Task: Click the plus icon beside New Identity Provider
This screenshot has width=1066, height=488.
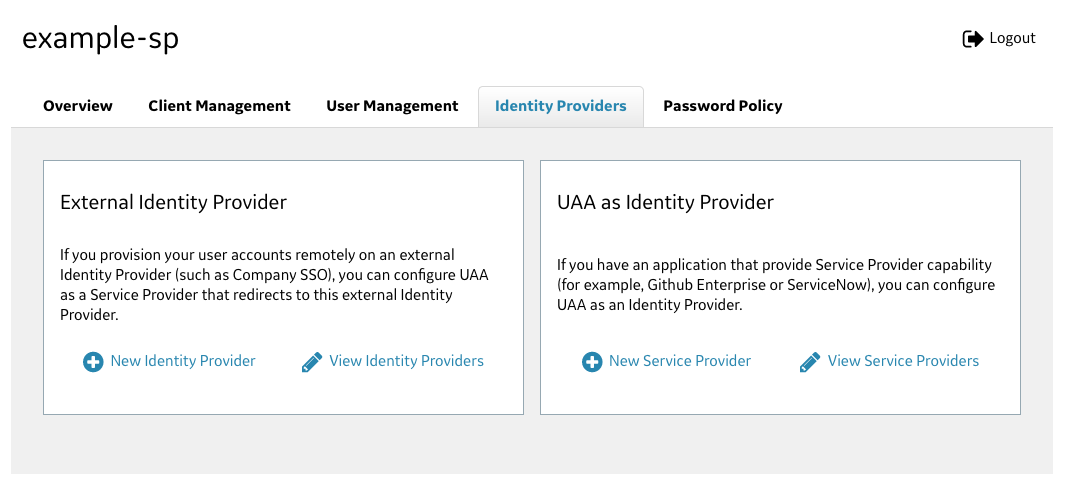Action: tap(93, 362)
